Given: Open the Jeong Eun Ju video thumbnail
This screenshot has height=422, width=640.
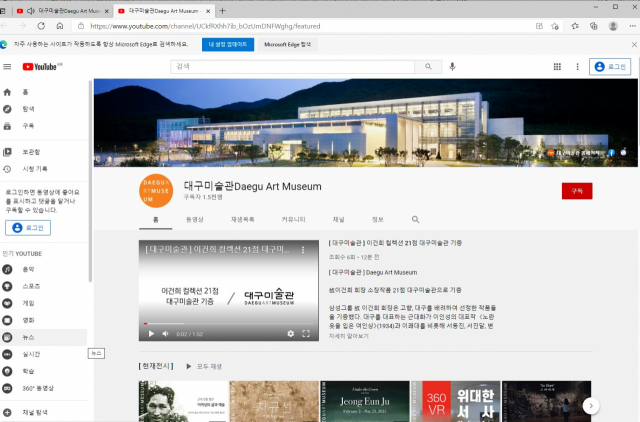Looking at the screenshot, I should pos(365,402).
